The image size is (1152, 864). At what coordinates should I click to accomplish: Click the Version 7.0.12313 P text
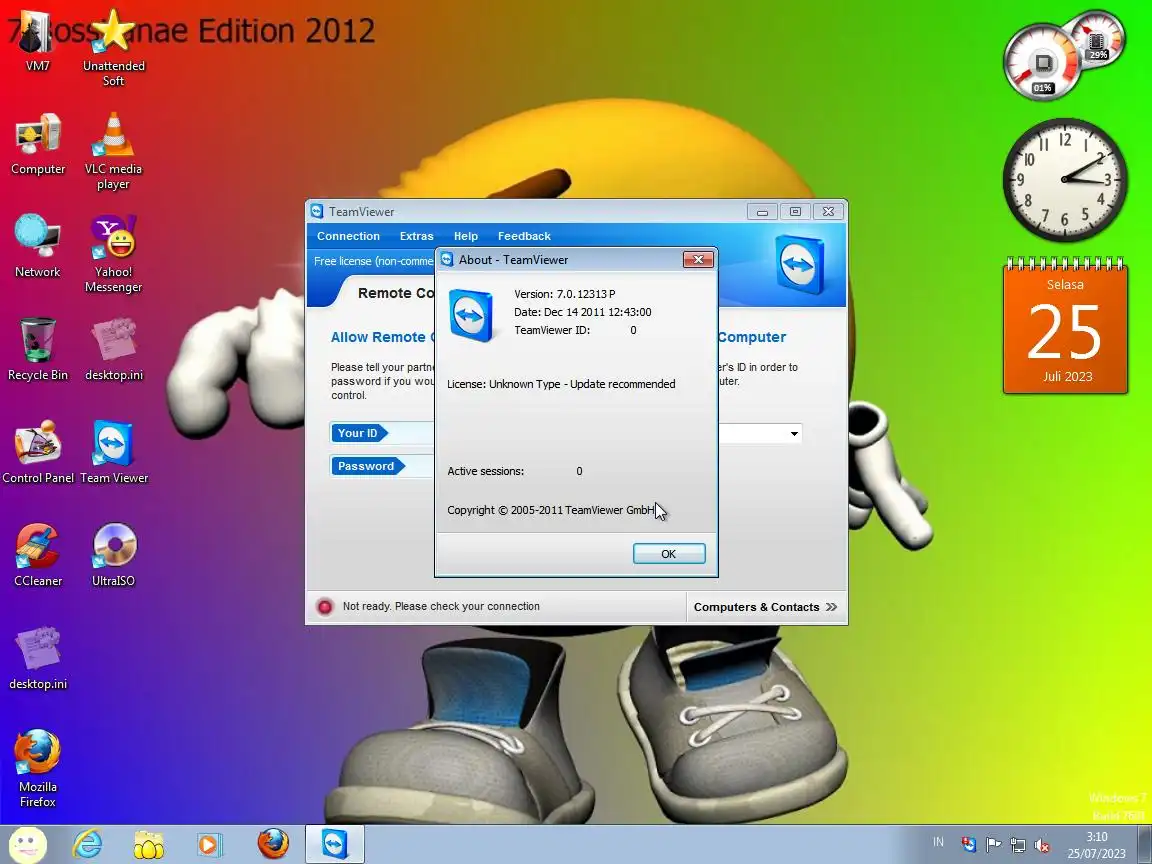564,294
